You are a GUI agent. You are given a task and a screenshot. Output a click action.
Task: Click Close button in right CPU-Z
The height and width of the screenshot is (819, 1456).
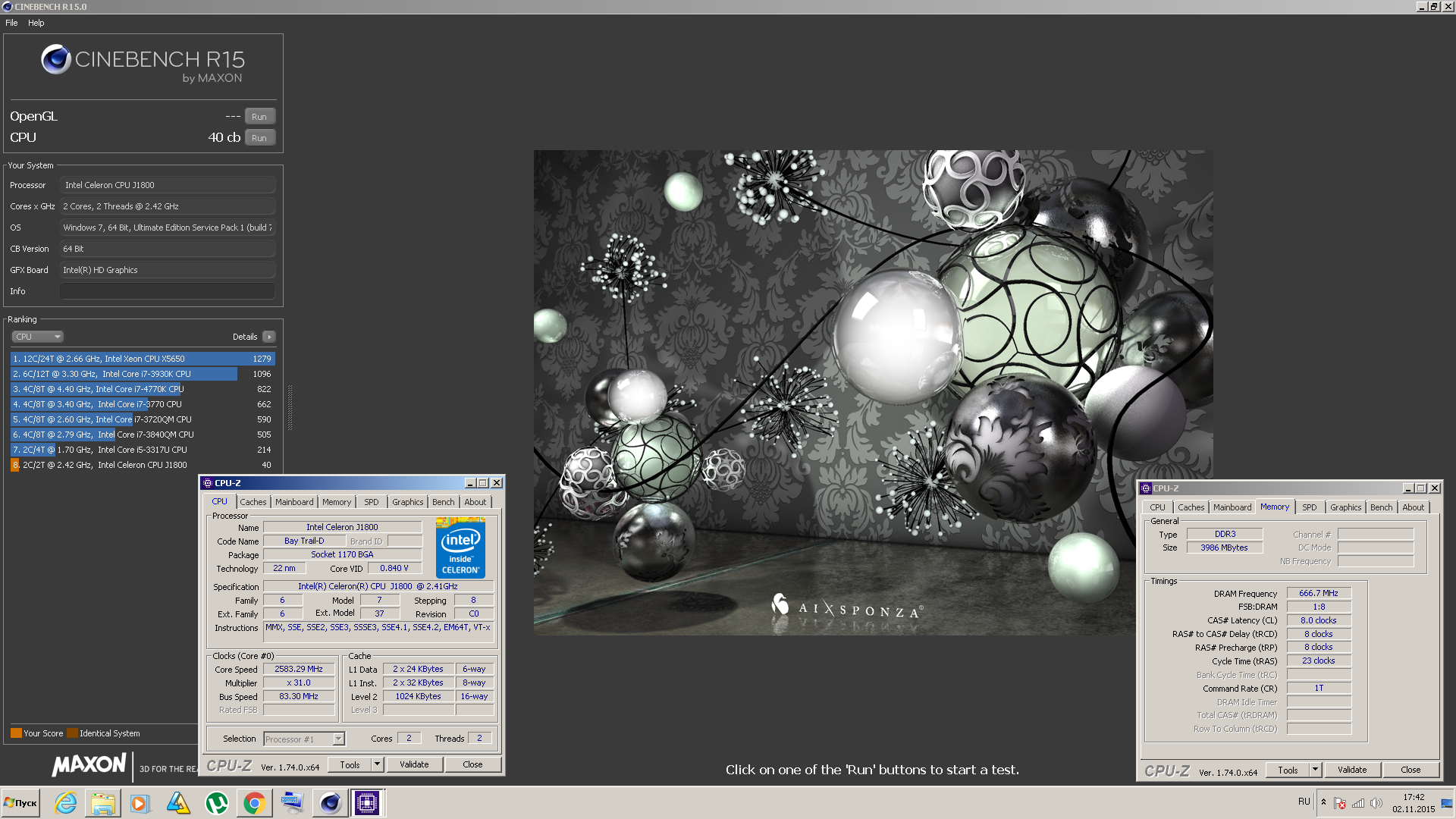[1410, 770]
